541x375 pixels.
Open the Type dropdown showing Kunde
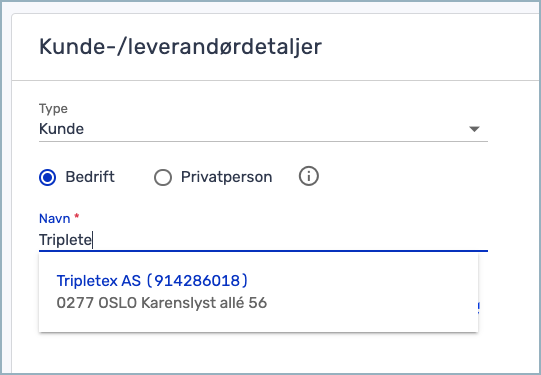click(x=263, y=129)
